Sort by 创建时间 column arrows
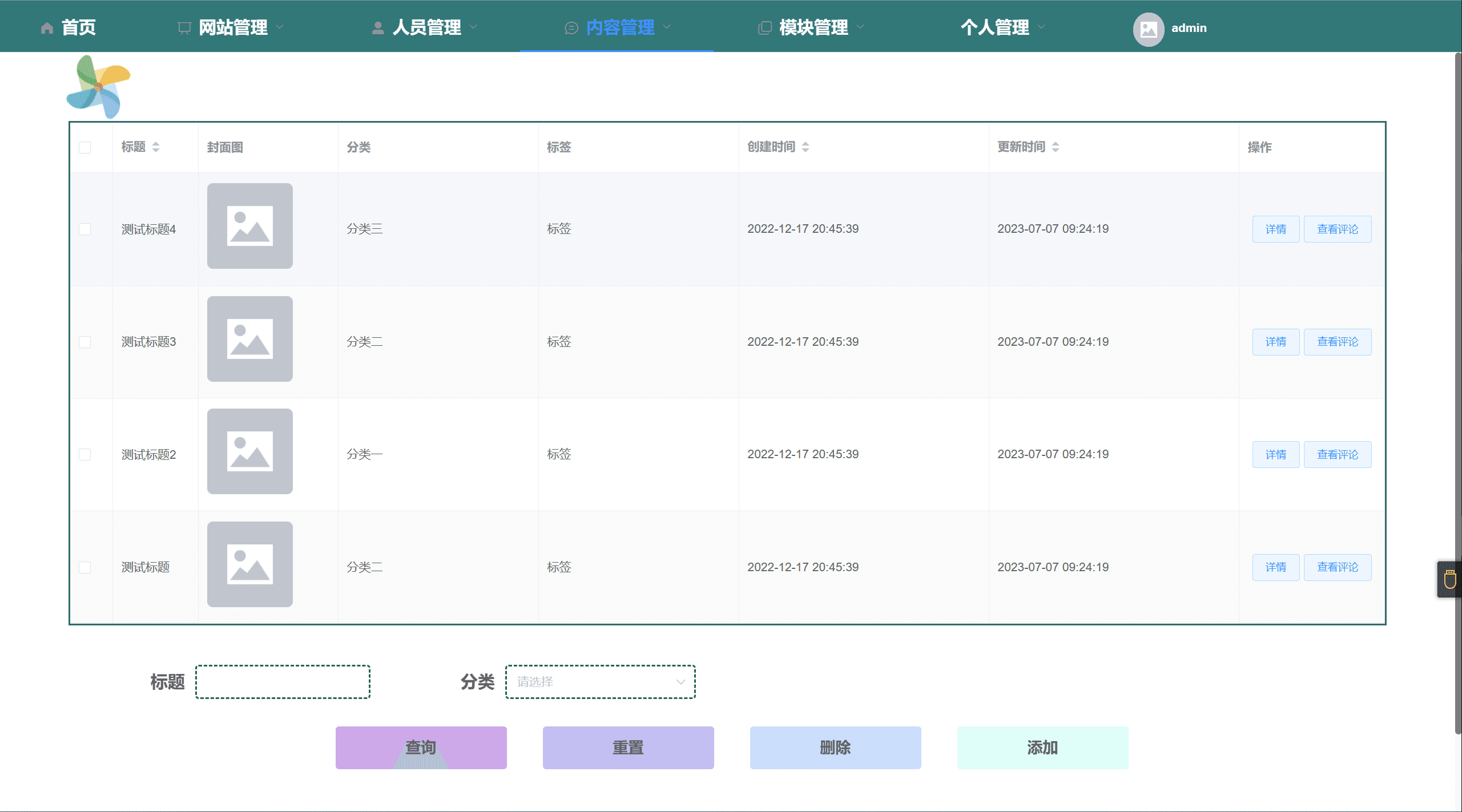The height and width of the screenshot is (812, 1462). [805, 147]
